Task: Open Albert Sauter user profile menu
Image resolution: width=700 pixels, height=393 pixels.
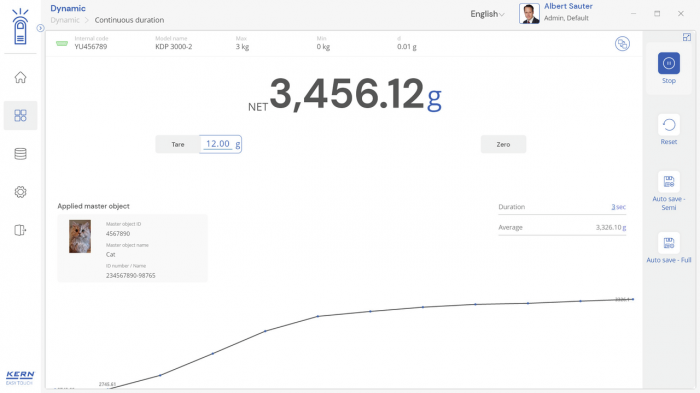Action: coord(556,13)
